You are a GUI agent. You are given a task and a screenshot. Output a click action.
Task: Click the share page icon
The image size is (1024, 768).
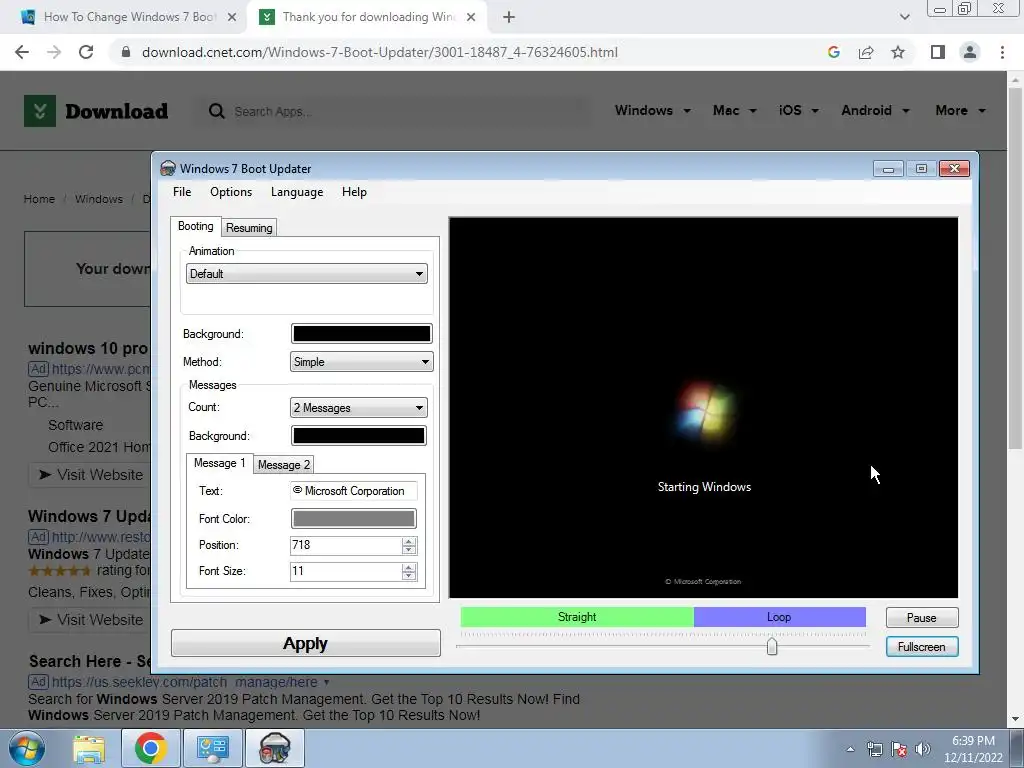coord(866,52)
